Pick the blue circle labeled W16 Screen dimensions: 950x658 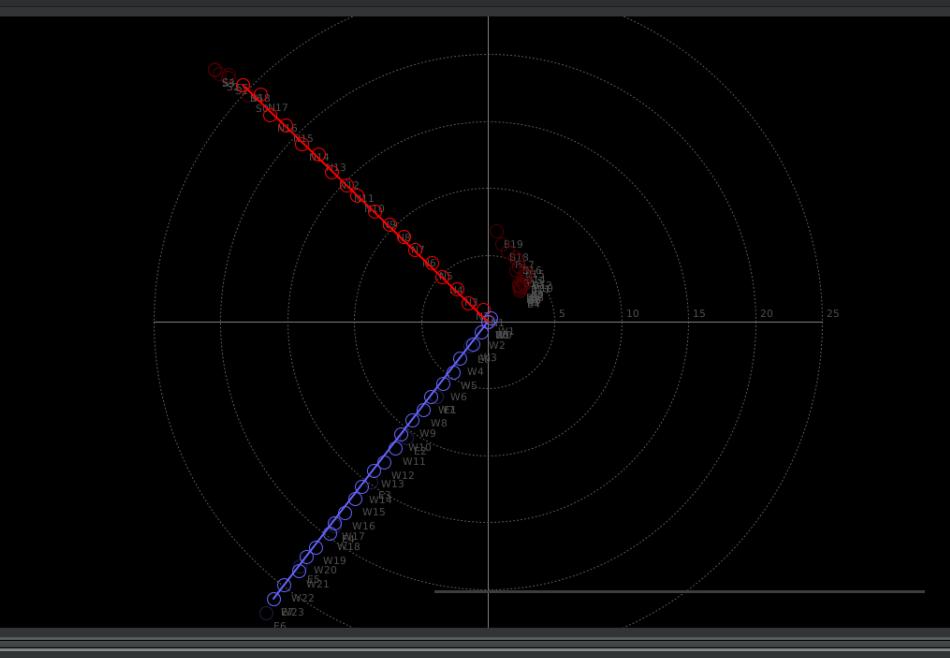pos(334,524)
